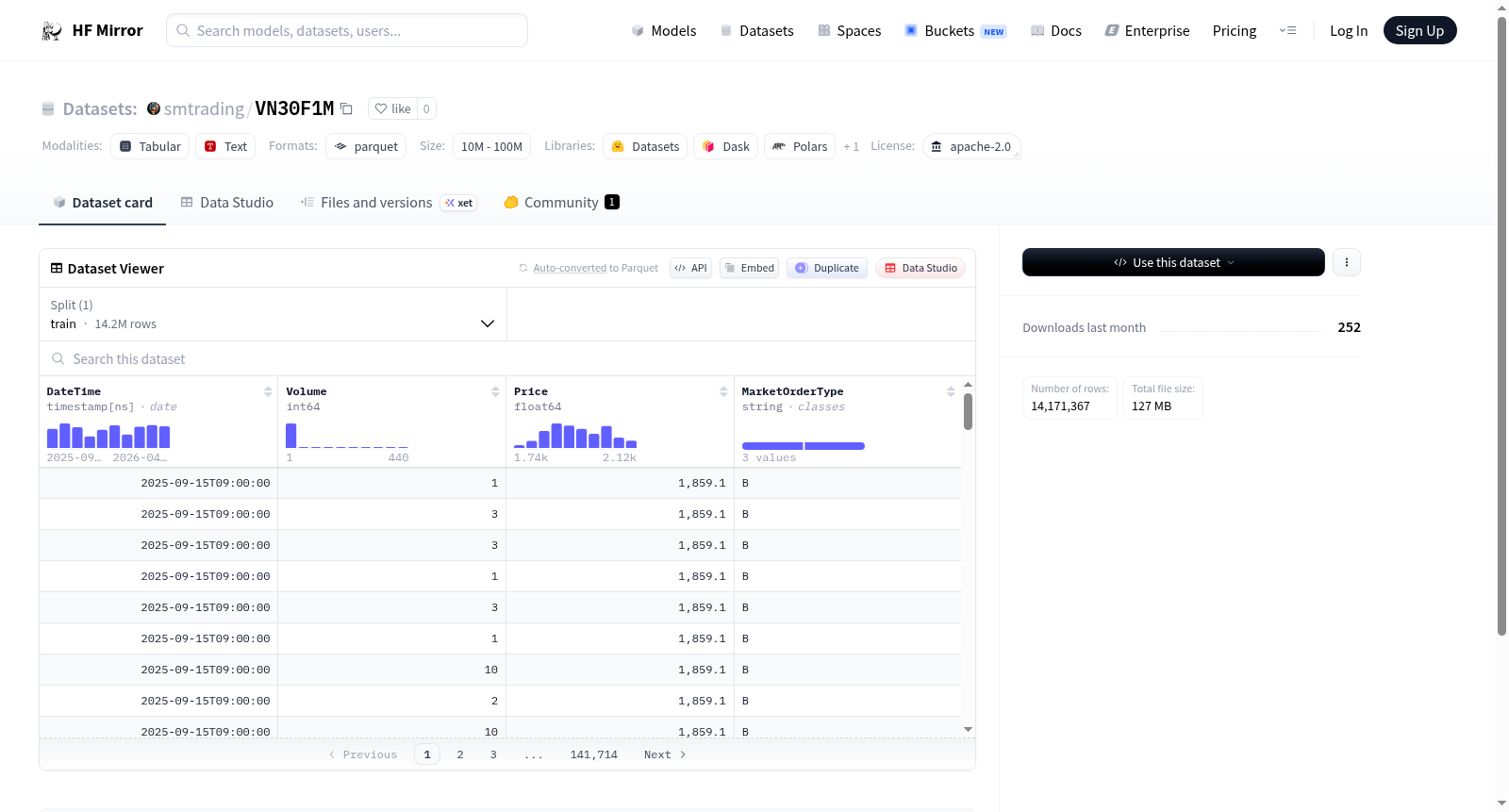Sort the MarketOrderType column
The image size is (1509, 812).
coord(951,391)
